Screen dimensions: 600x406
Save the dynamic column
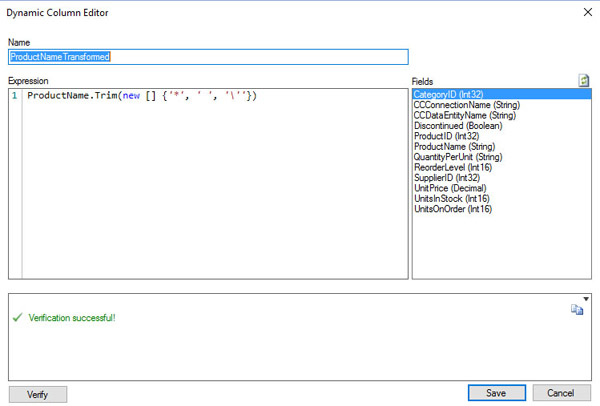click(x=496, y=393)
